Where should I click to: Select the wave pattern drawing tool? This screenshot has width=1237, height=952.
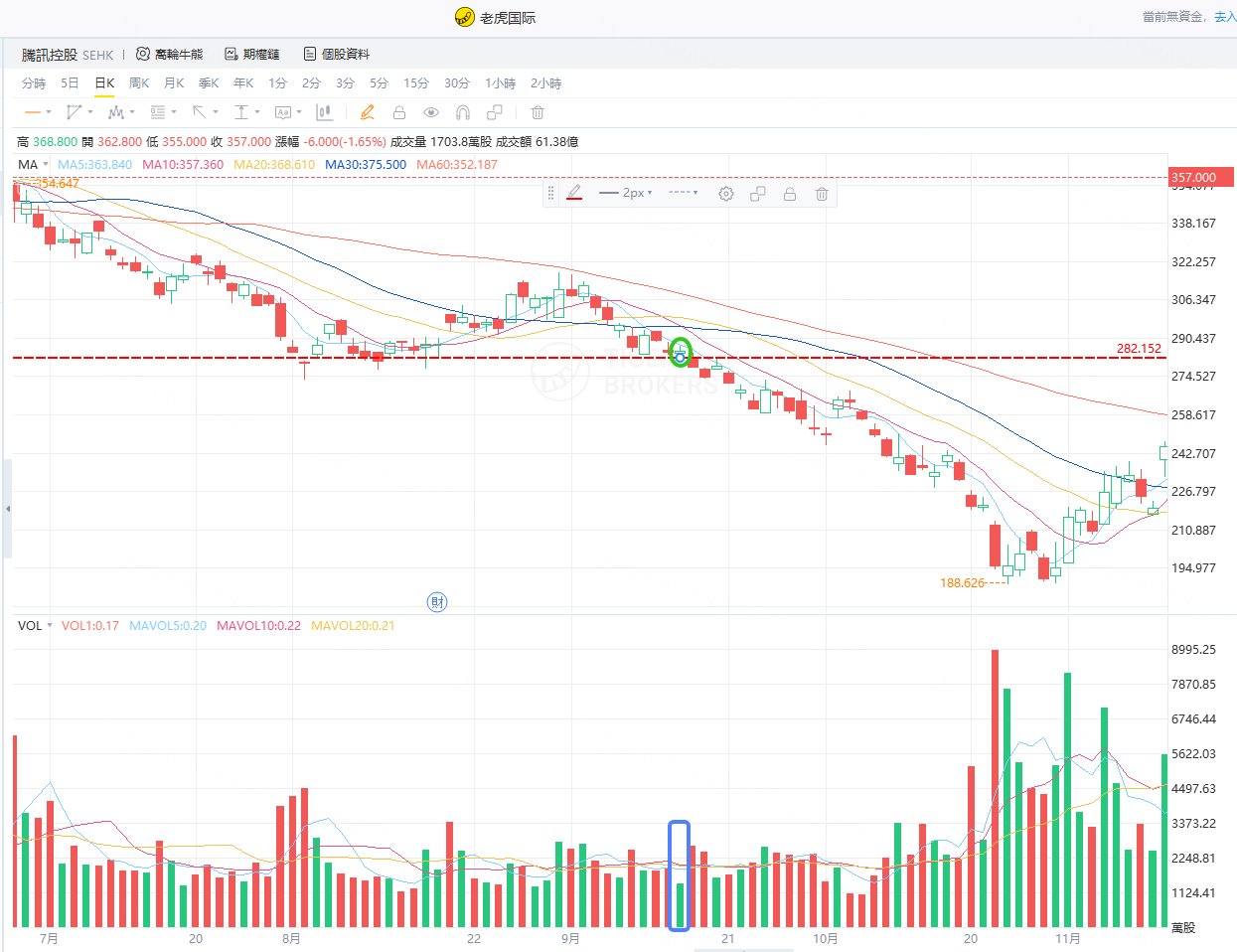coord(116,112)
